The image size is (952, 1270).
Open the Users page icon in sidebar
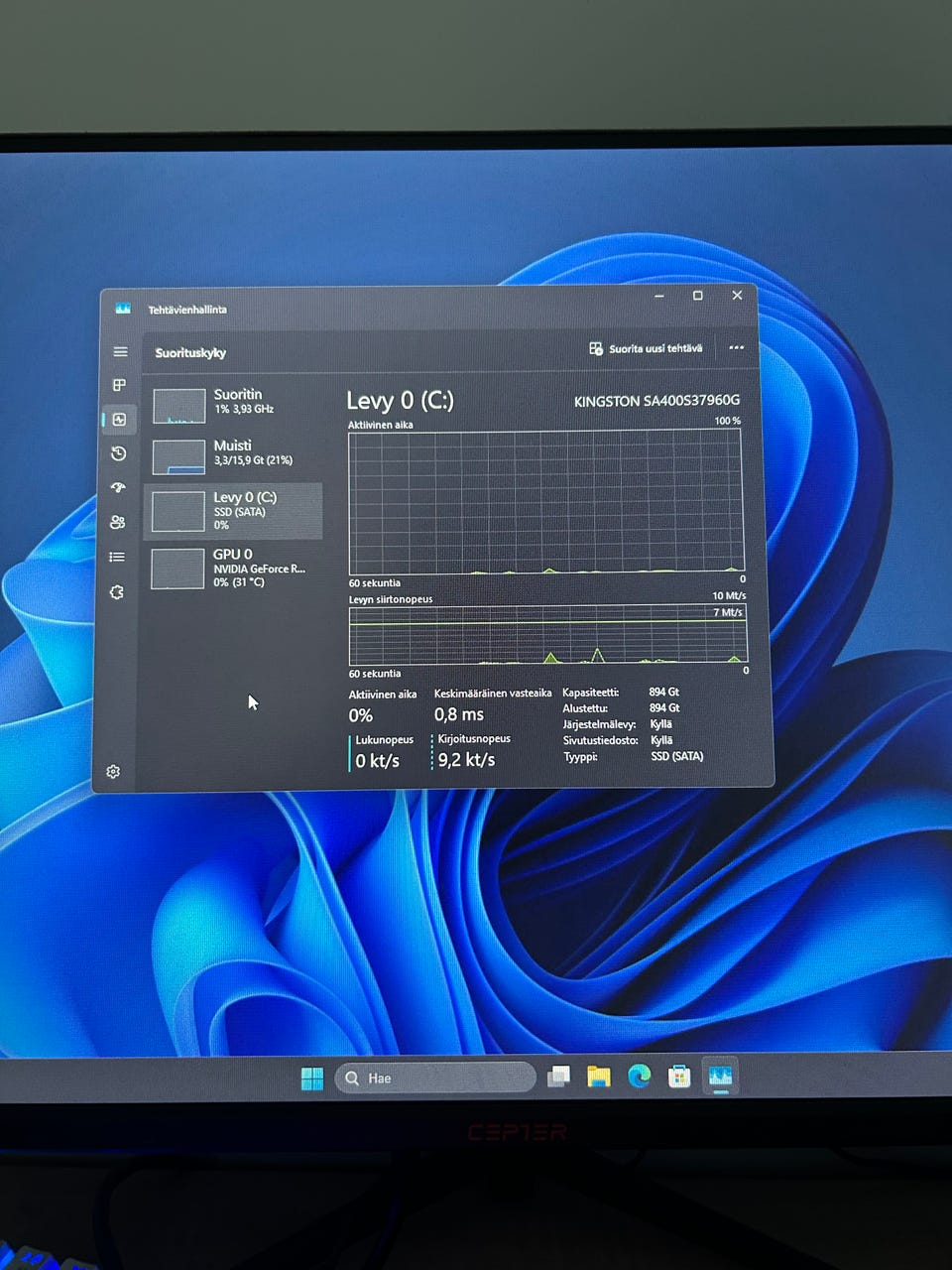pos(118,522)
